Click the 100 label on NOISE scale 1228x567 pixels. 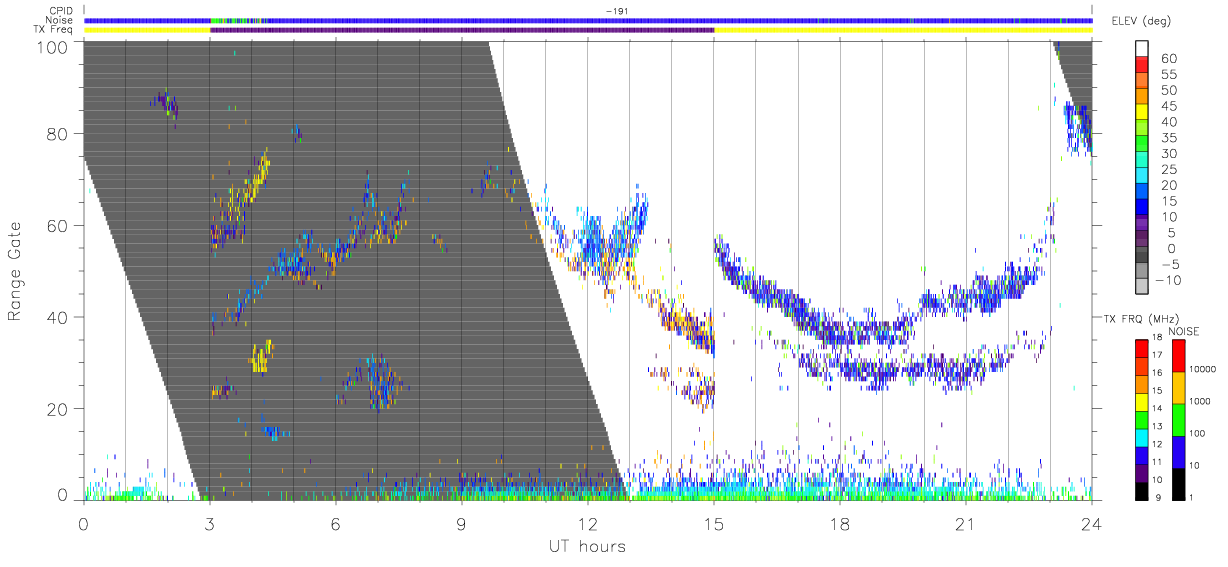[1196, 433]
